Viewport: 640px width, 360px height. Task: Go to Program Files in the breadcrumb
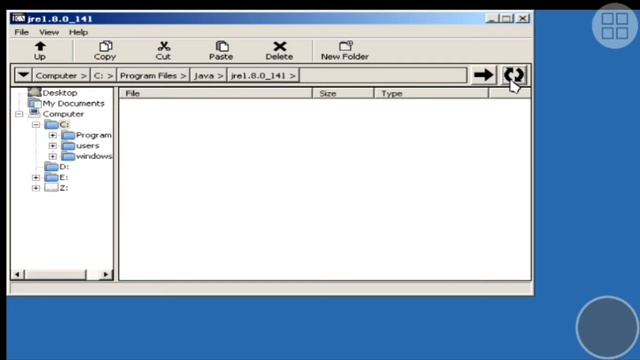point(153,76)
